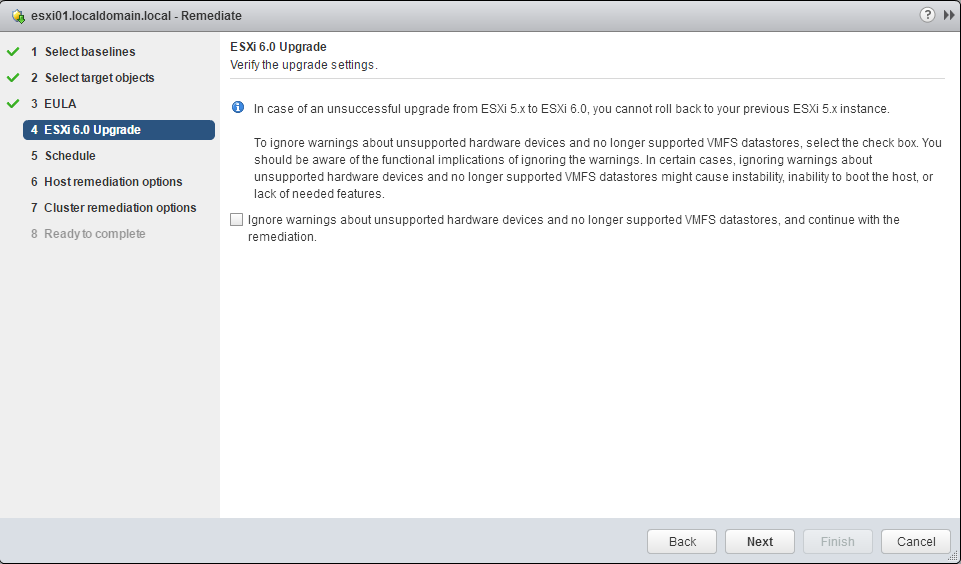Return to step 3 EULA

coord(60,104)
